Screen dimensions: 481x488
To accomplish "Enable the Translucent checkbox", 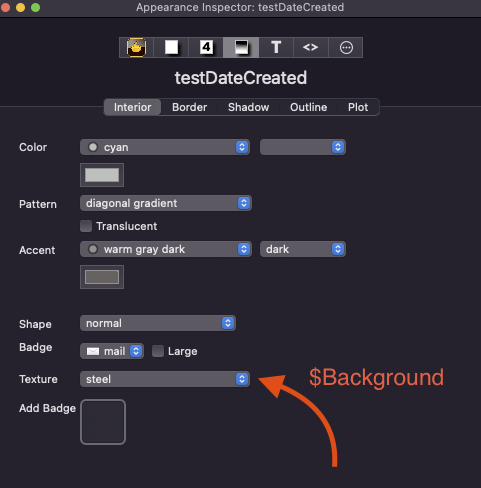I will [86, 226].
